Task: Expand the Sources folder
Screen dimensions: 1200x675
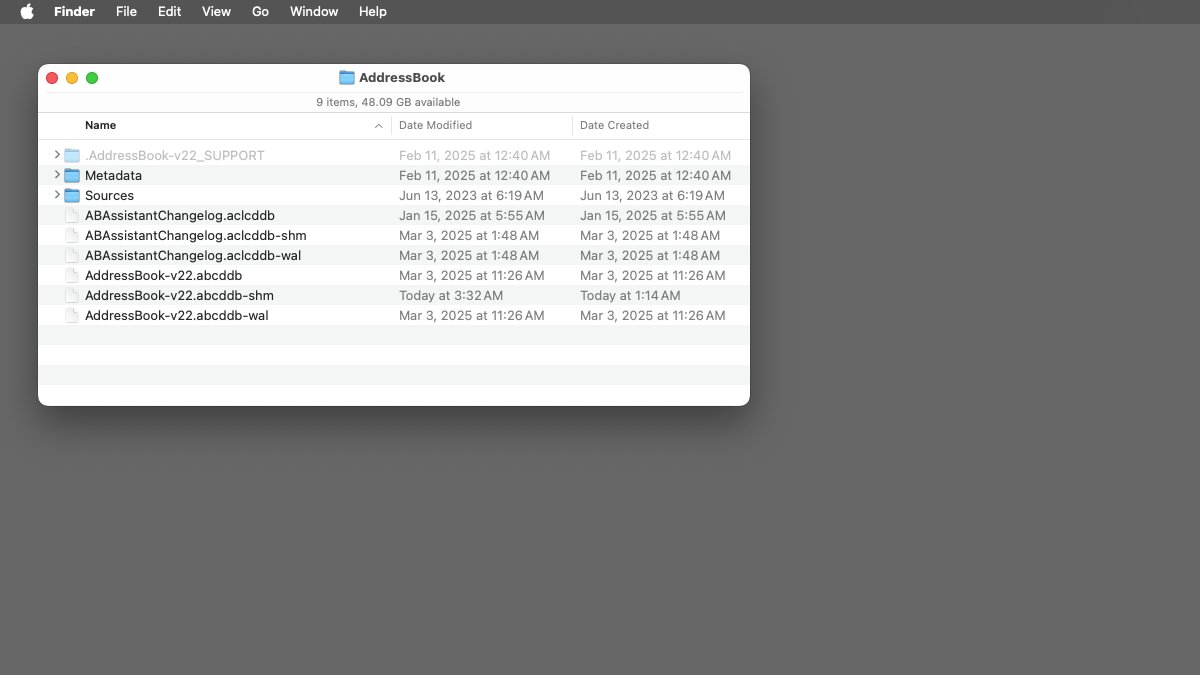Action: (x=57, y=195)
